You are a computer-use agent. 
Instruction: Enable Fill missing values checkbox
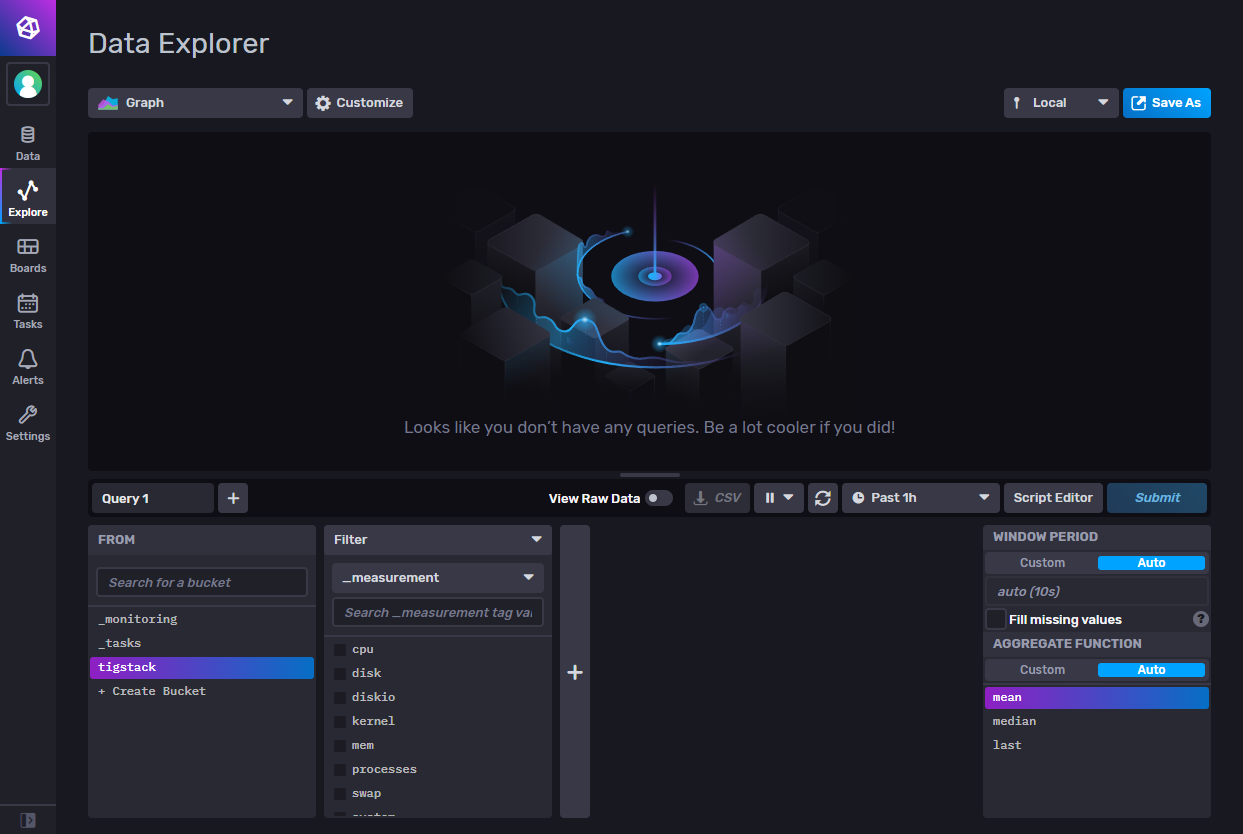(x=996, y=619)
